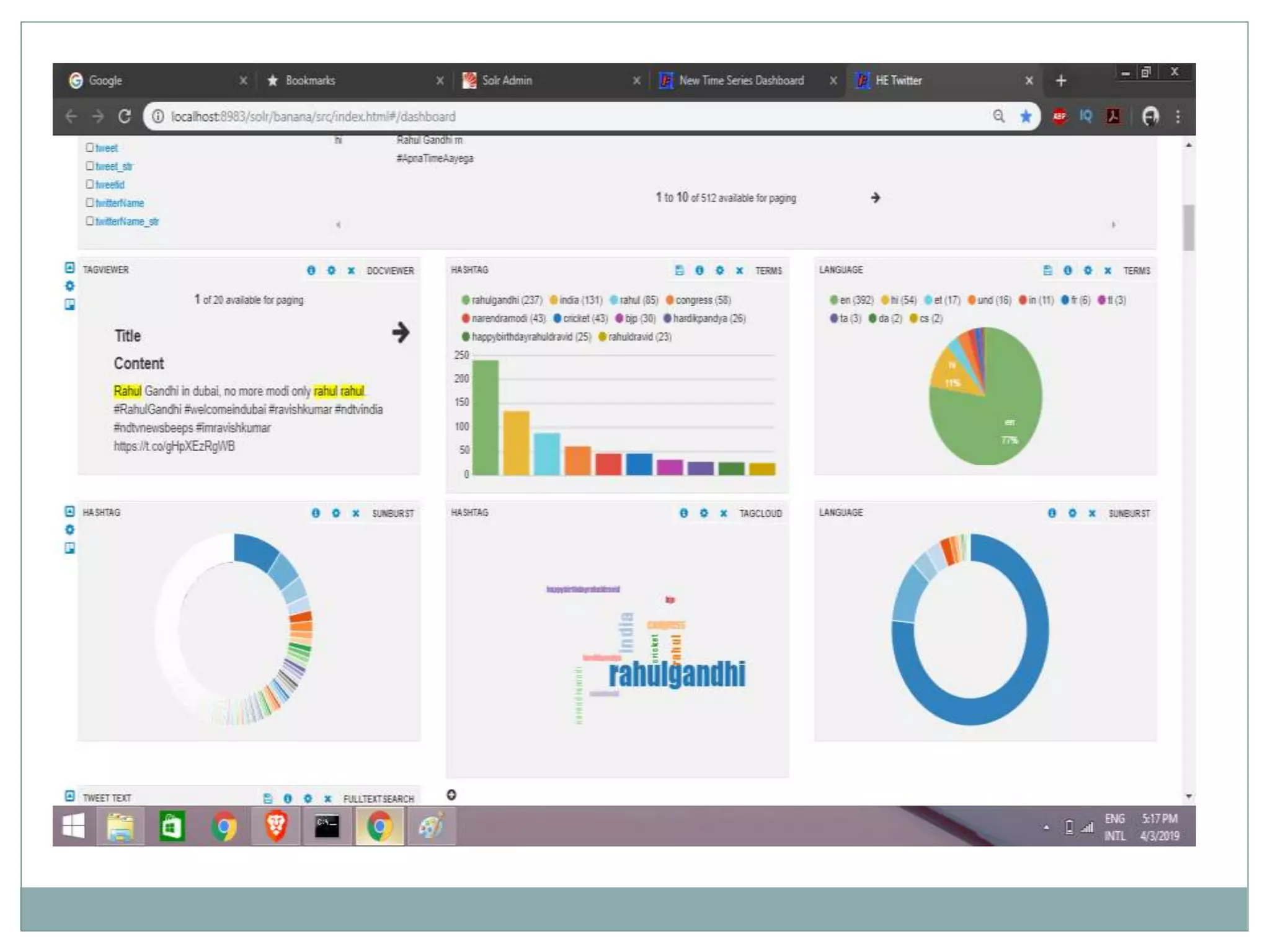Switch to New Time Series Dashboard tab
The height and width of the screenshot is (952, 1270).
740,81
